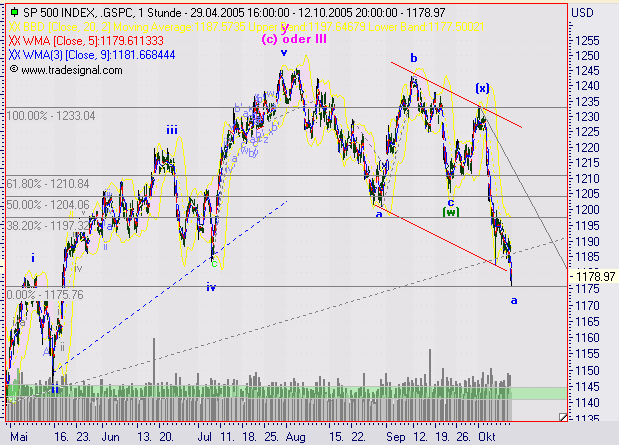Click the blue iii wave label
This screenshot has height=445, width=619.
click(172, 130)
